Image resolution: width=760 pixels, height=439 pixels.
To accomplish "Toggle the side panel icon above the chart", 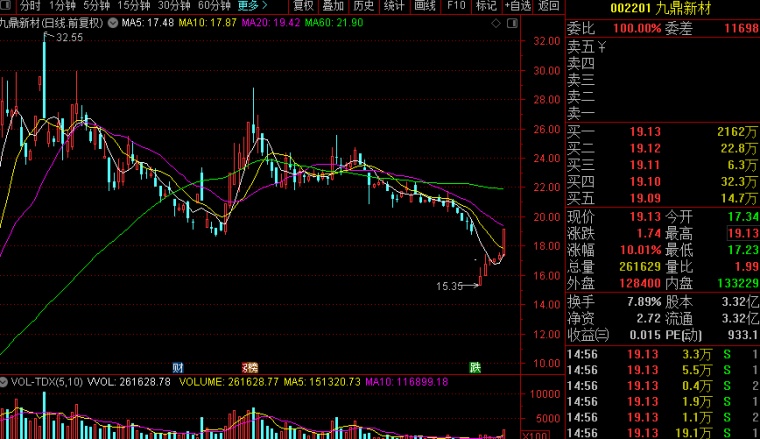I will pyautogui.click(x=512, y=23).
